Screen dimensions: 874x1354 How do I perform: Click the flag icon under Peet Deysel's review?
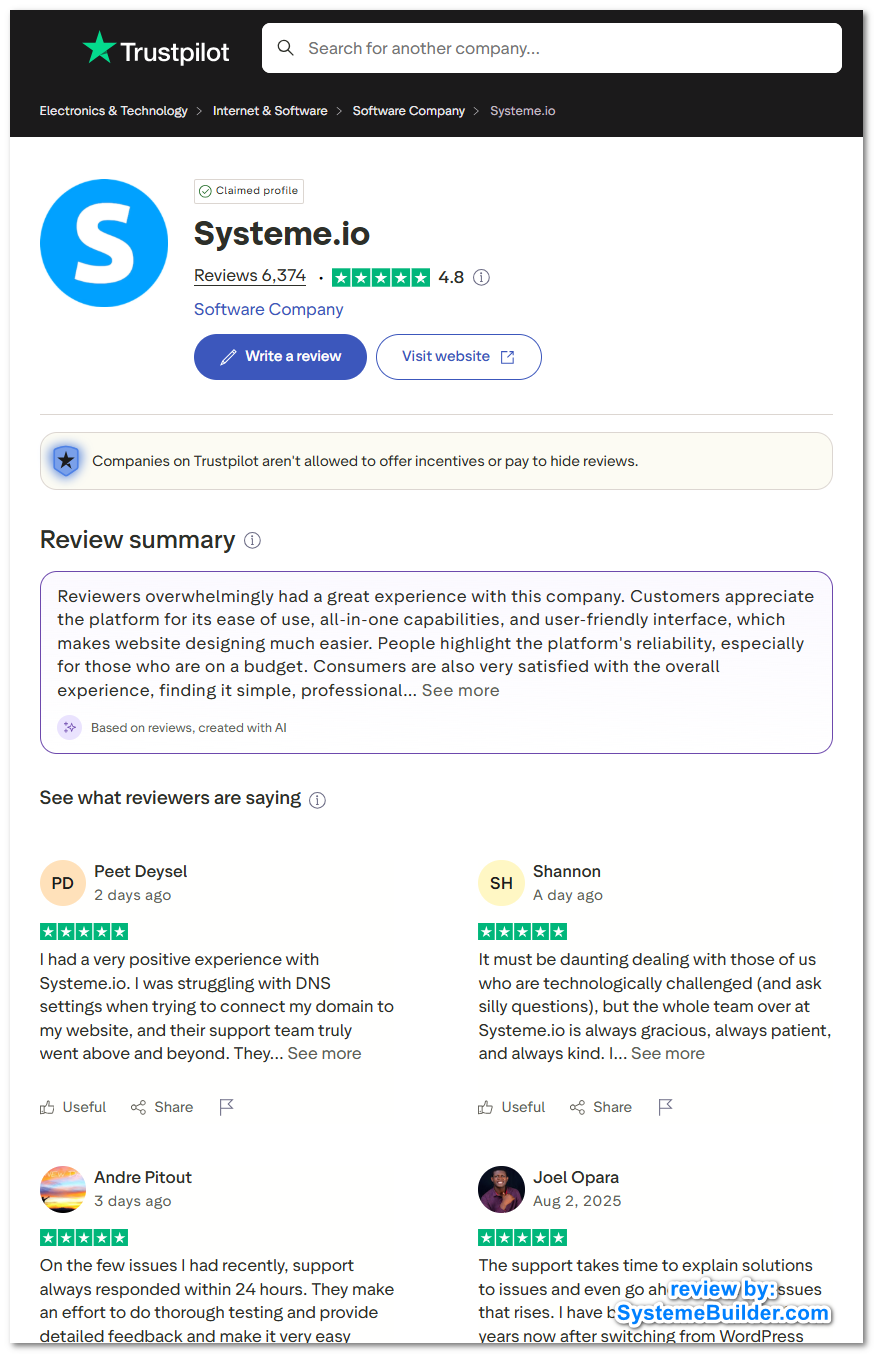pyautogui.click(x=226, y=1107)
